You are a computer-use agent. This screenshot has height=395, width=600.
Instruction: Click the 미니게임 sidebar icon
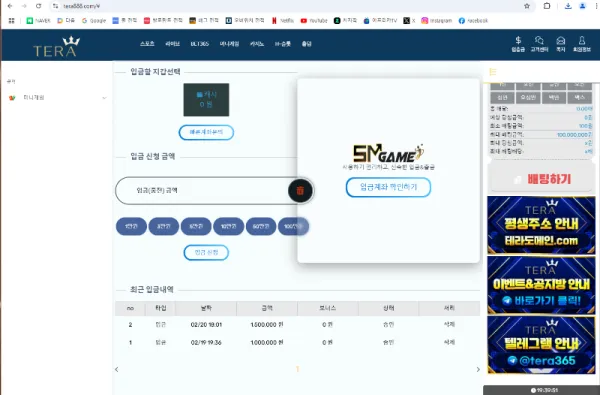coord(12,98)
